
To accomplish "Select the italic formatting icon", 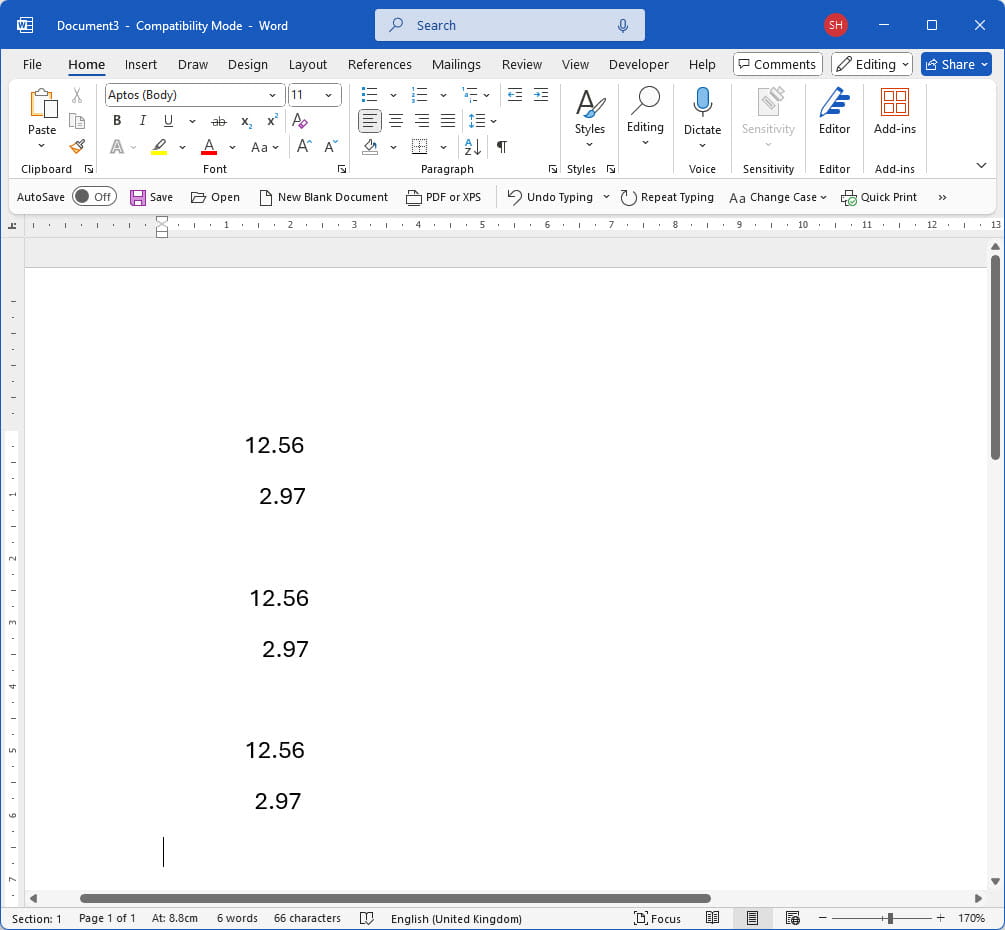I will pyautogui.click(x=142, y=120).
